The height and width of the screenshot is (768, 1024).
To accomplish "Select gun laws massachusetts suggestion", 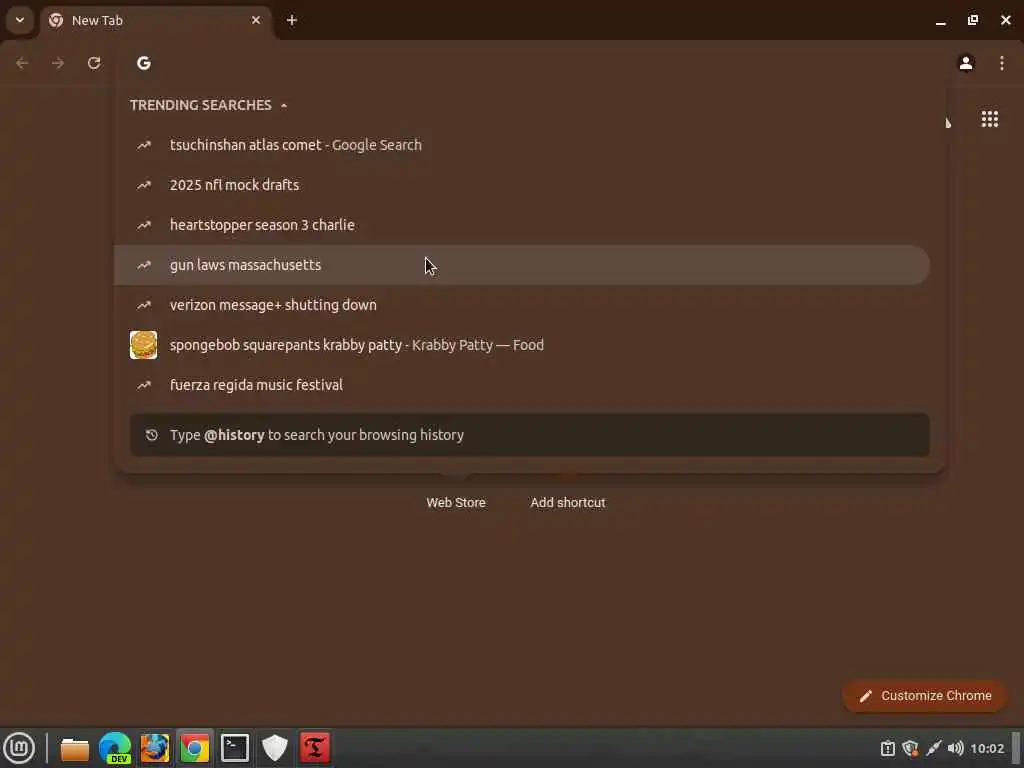I will point(522,265).
